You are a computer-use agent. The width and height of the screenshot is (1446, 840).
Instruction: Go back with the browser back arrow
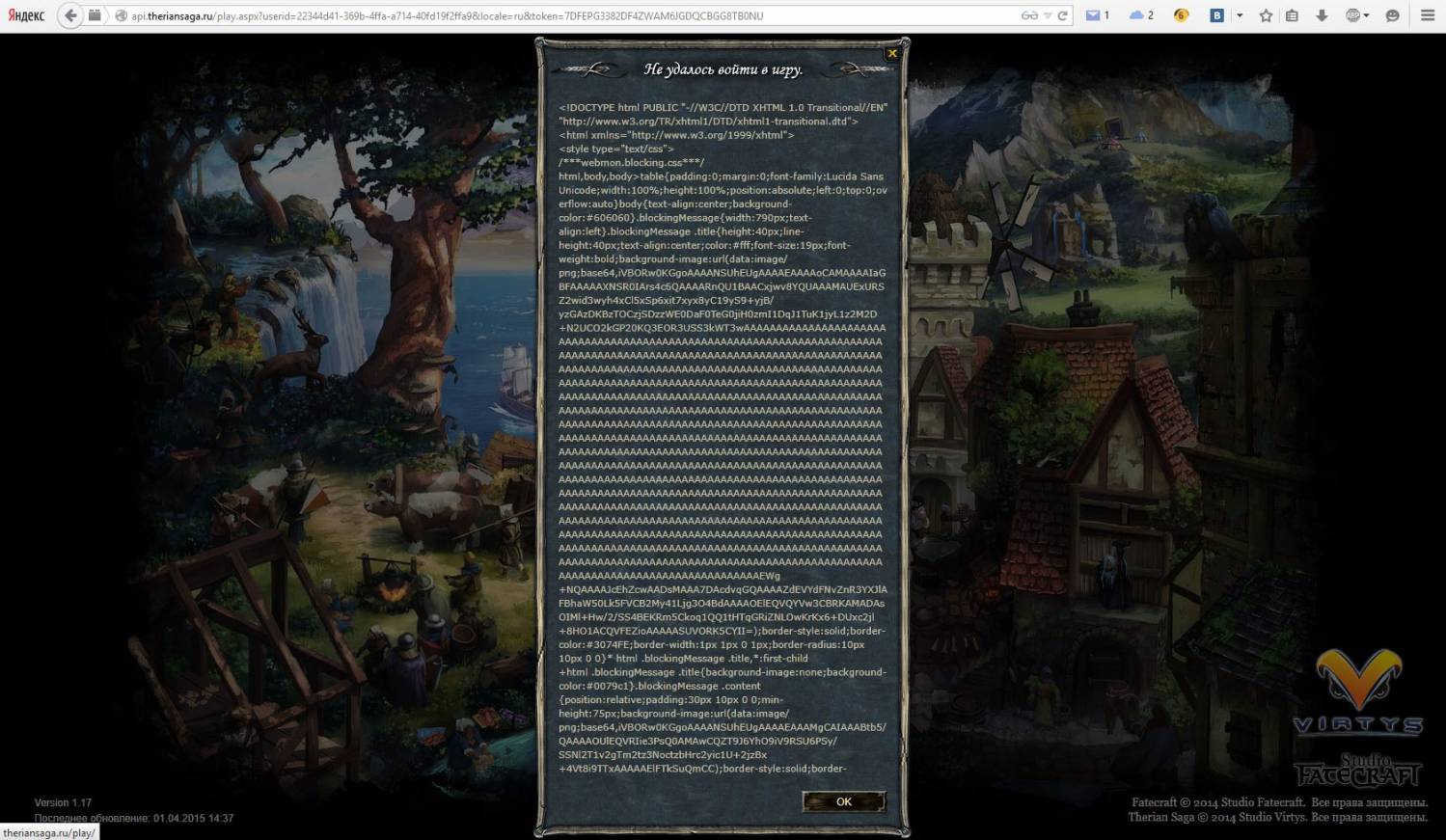point(70,15)
